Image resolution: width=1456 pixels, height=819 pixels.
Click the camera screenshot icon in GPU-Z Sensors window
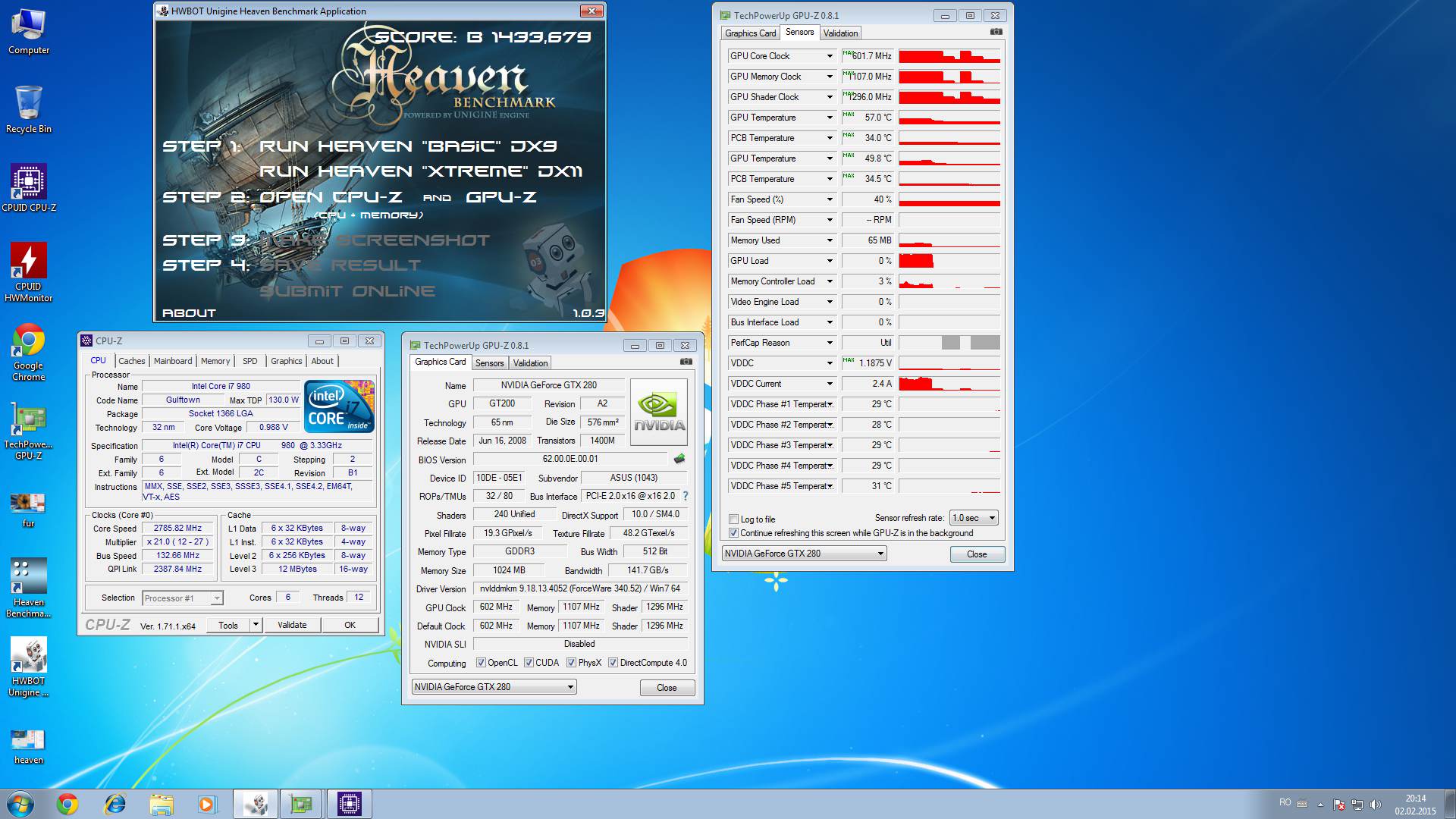(x=996, y=32)
